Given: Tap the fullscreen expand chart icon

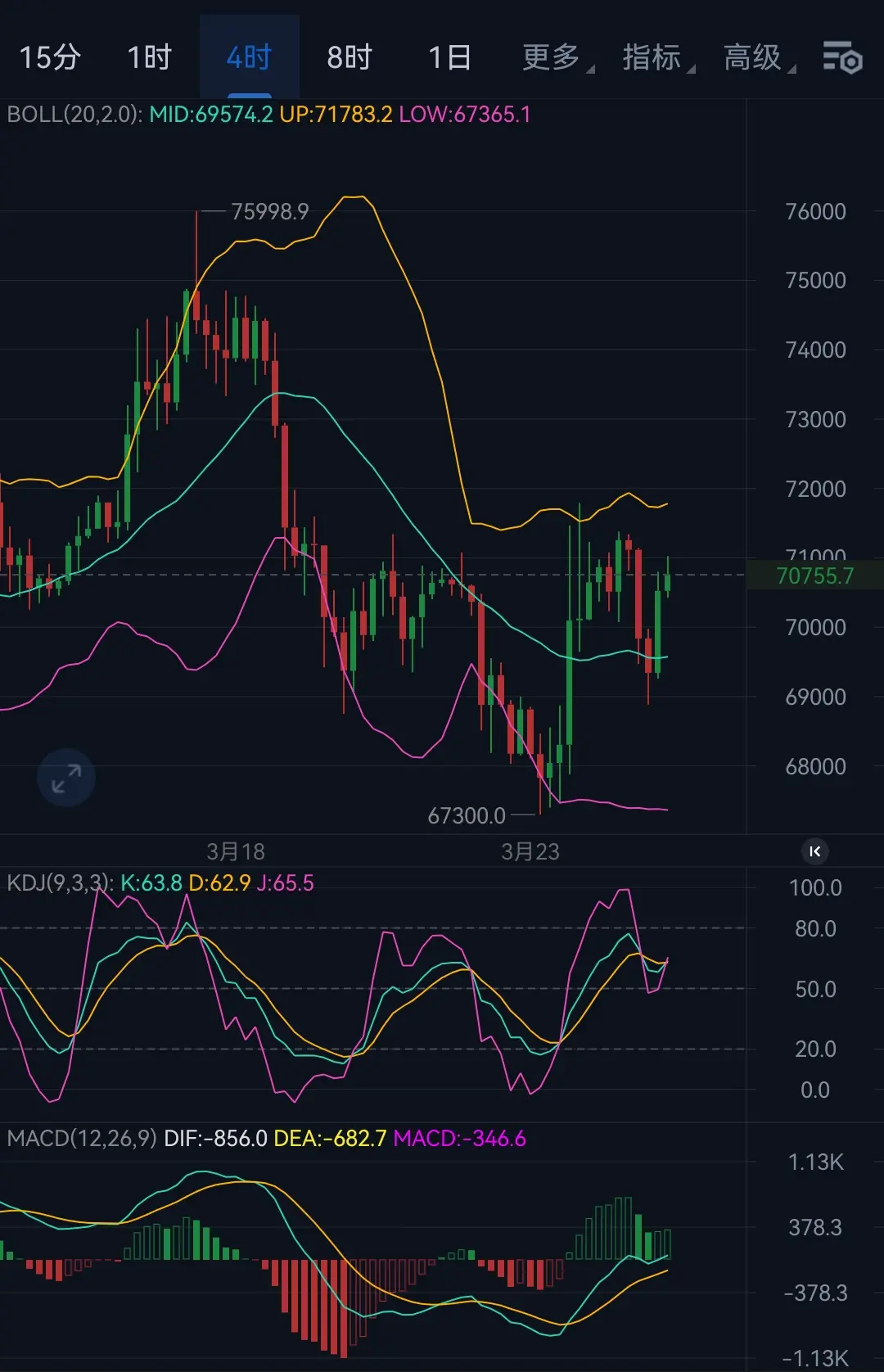Looking at the screenshot, I should click(66, 778).
